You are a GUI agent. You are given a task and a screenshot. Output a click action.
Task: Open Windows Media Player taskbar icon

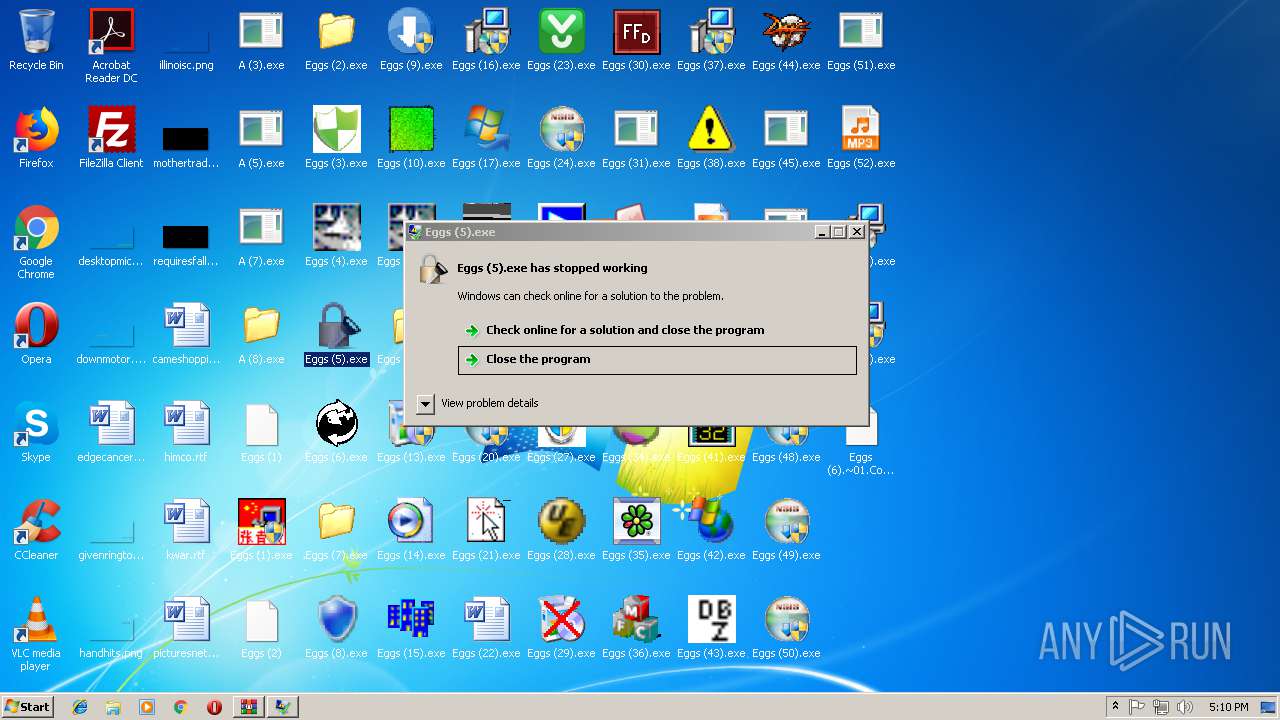click(x=147, y=707)
